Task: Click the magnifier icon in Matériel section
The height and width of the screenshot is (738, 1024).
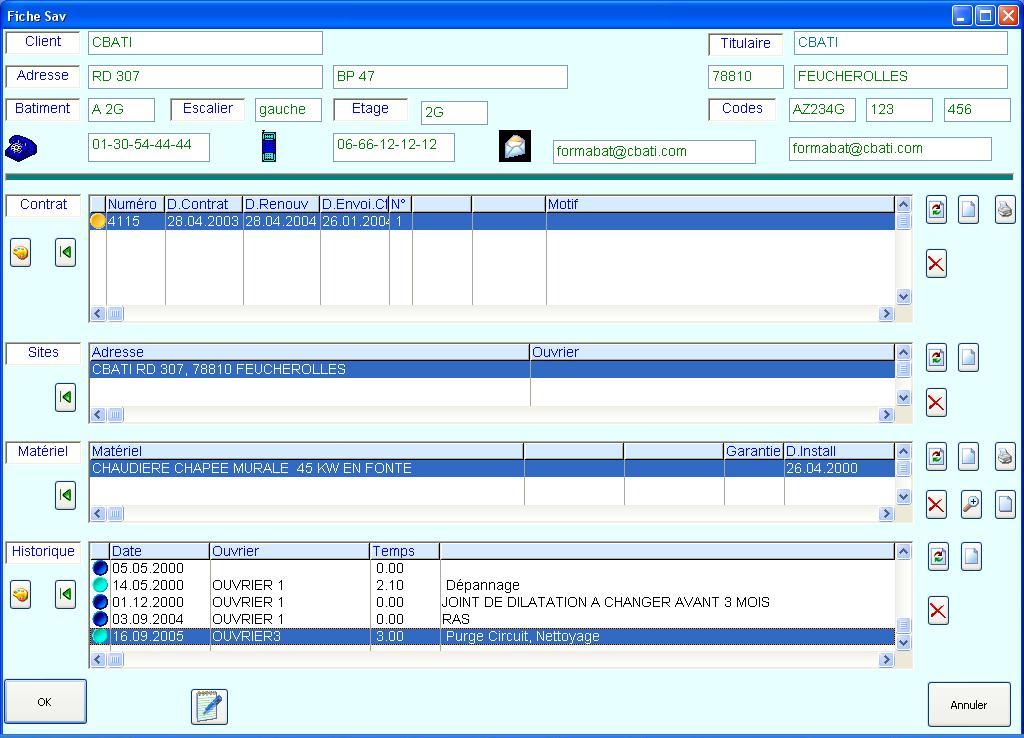Action: 971,505
